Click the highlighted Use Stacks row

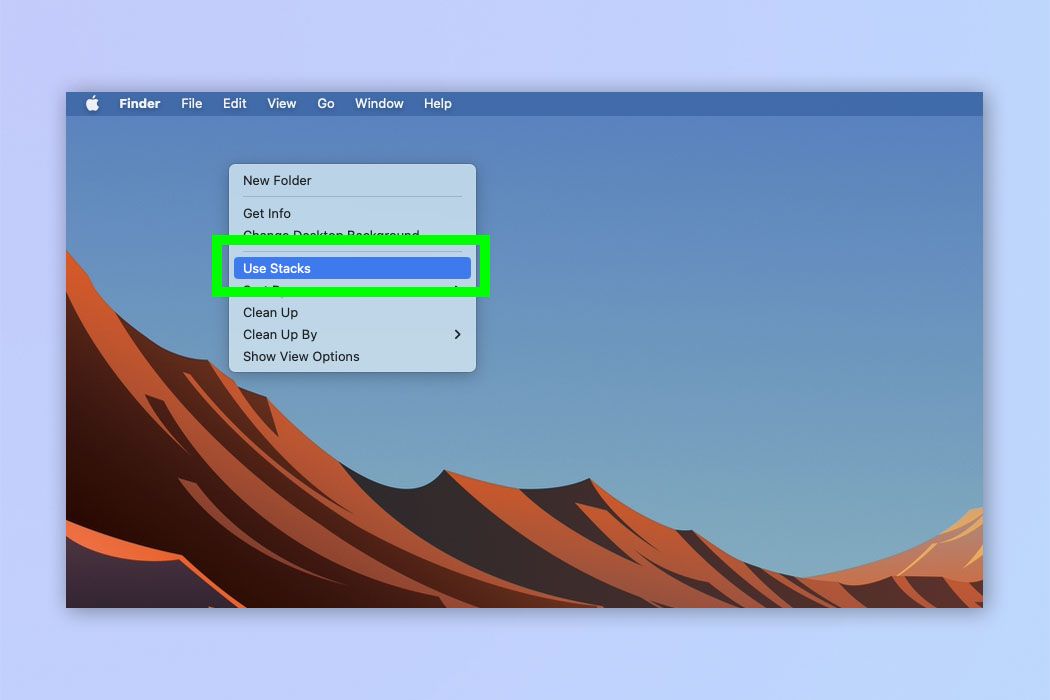tap(351, 267)
